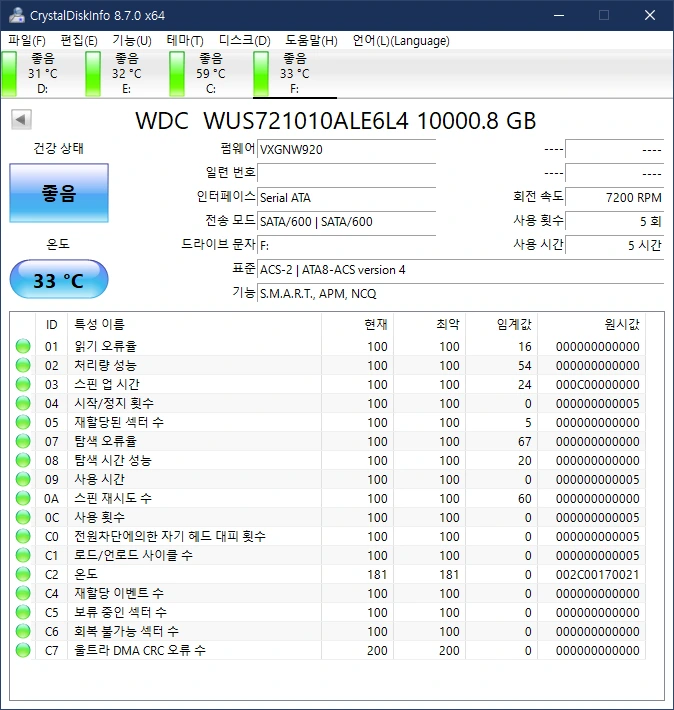The width and height of the screenshot is (674, 710).
Task: Click the standard field ACS-2 | ATA8-ACS version 4
Action: 461,270
